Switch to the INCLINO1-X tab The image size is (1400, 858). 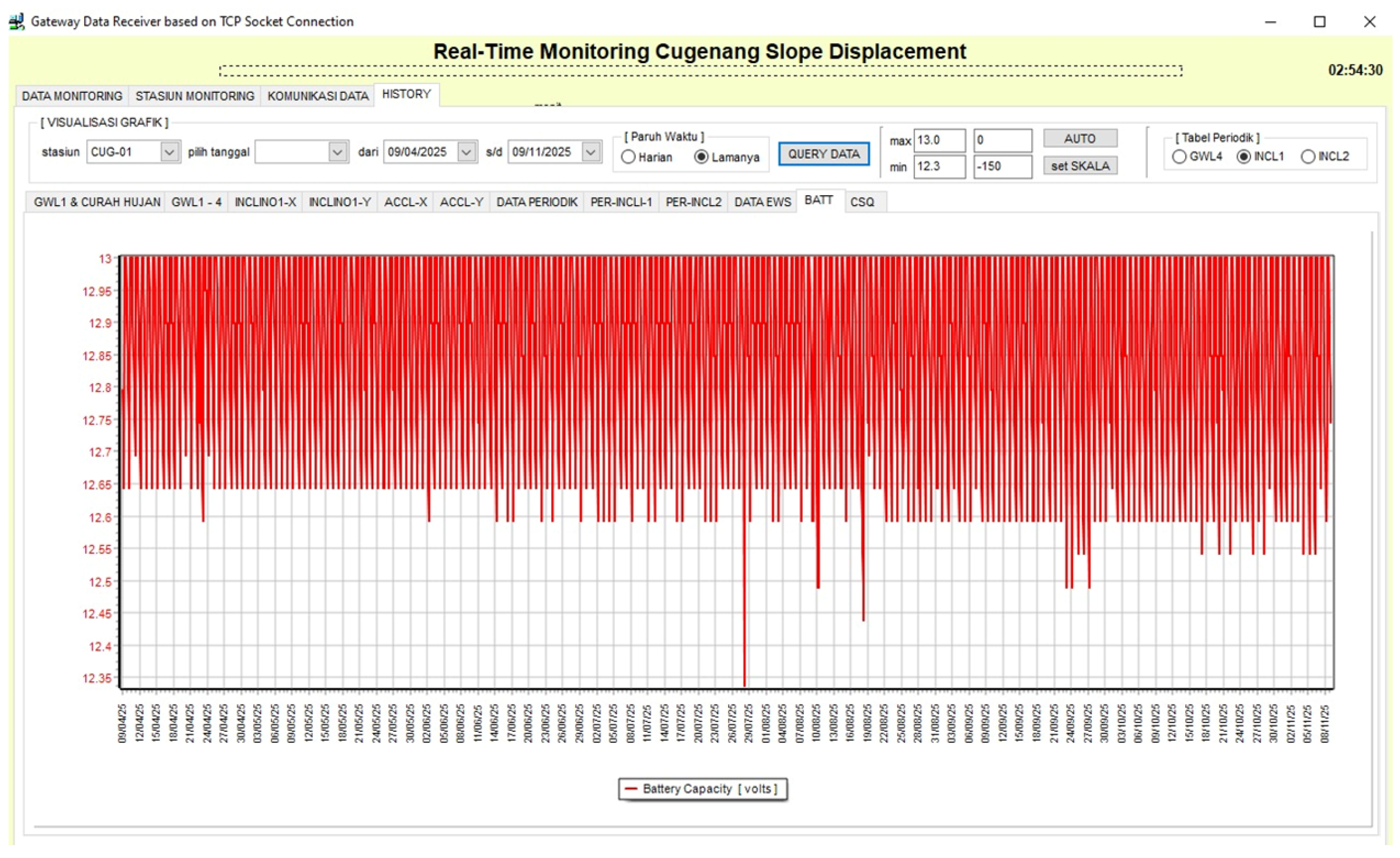(265, 202)
